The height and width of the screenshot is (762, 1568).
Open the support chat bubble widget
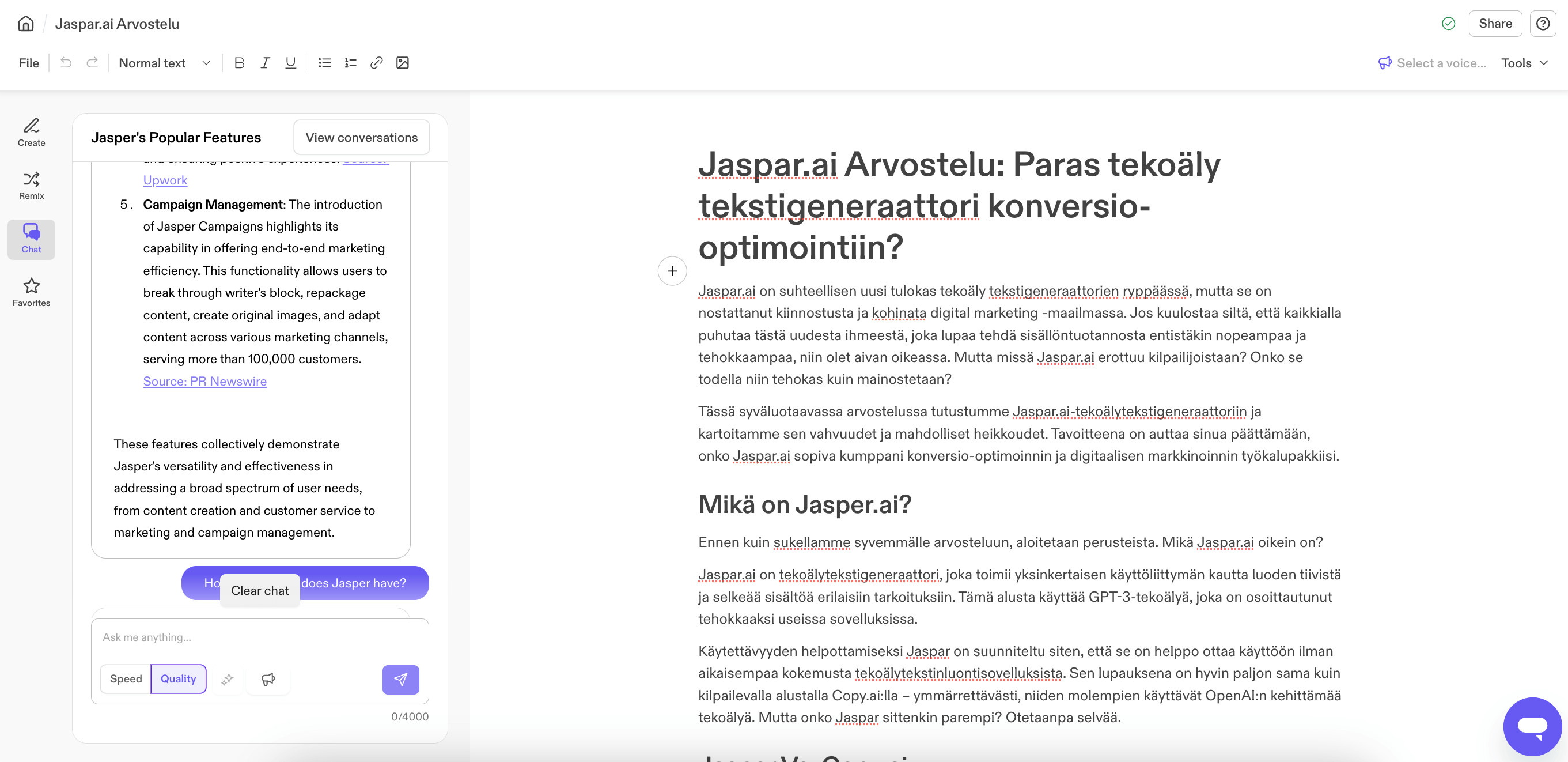click(x=1533, y=726)
